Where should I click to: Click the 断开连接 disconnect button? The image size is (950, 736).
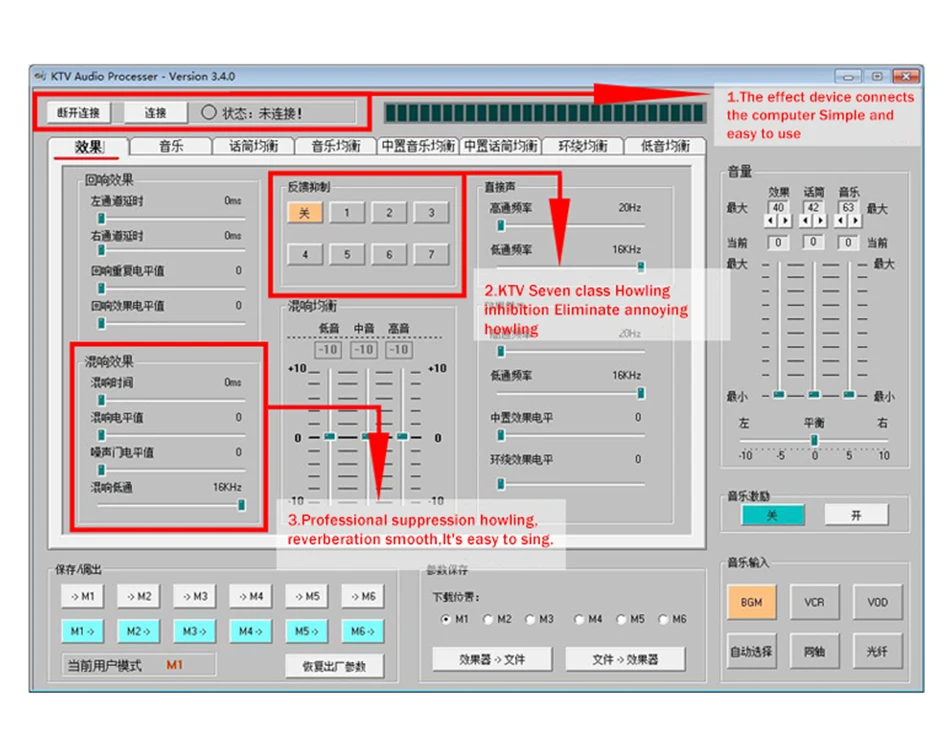tap(79, 113)
